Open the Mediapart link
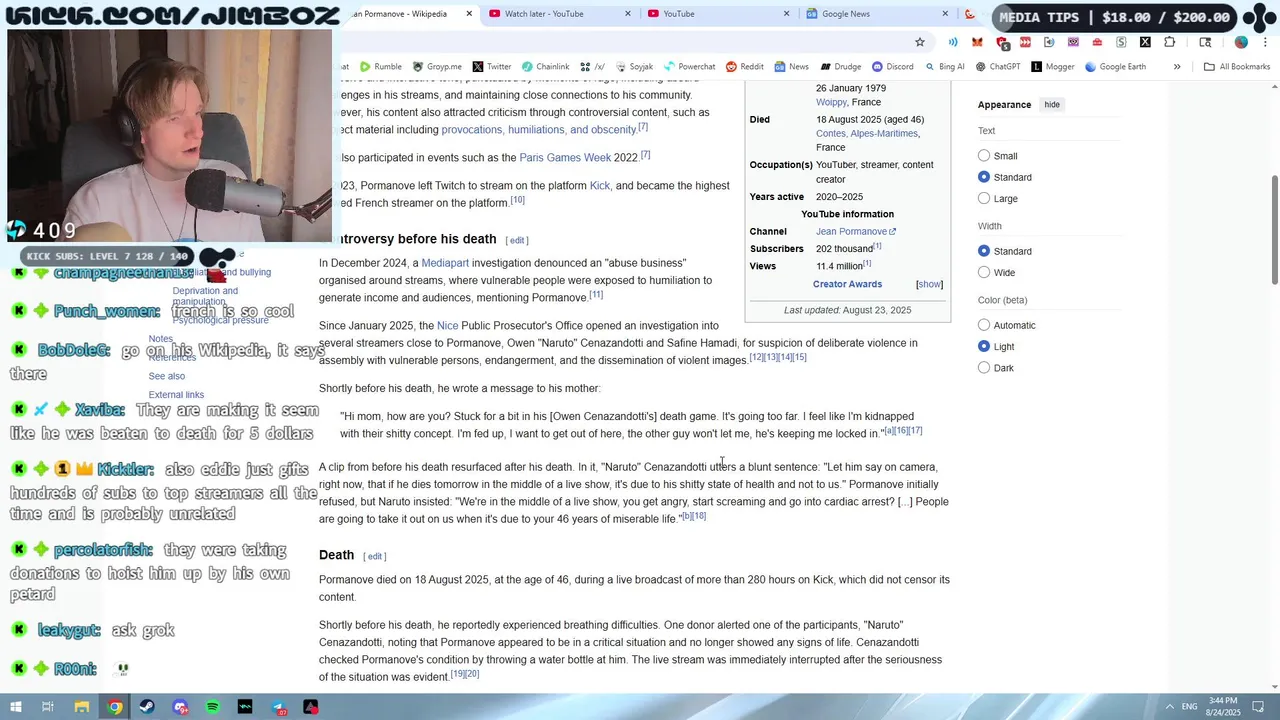The height and width of the screenshot is (720, 1280). (x=445, y=263)
